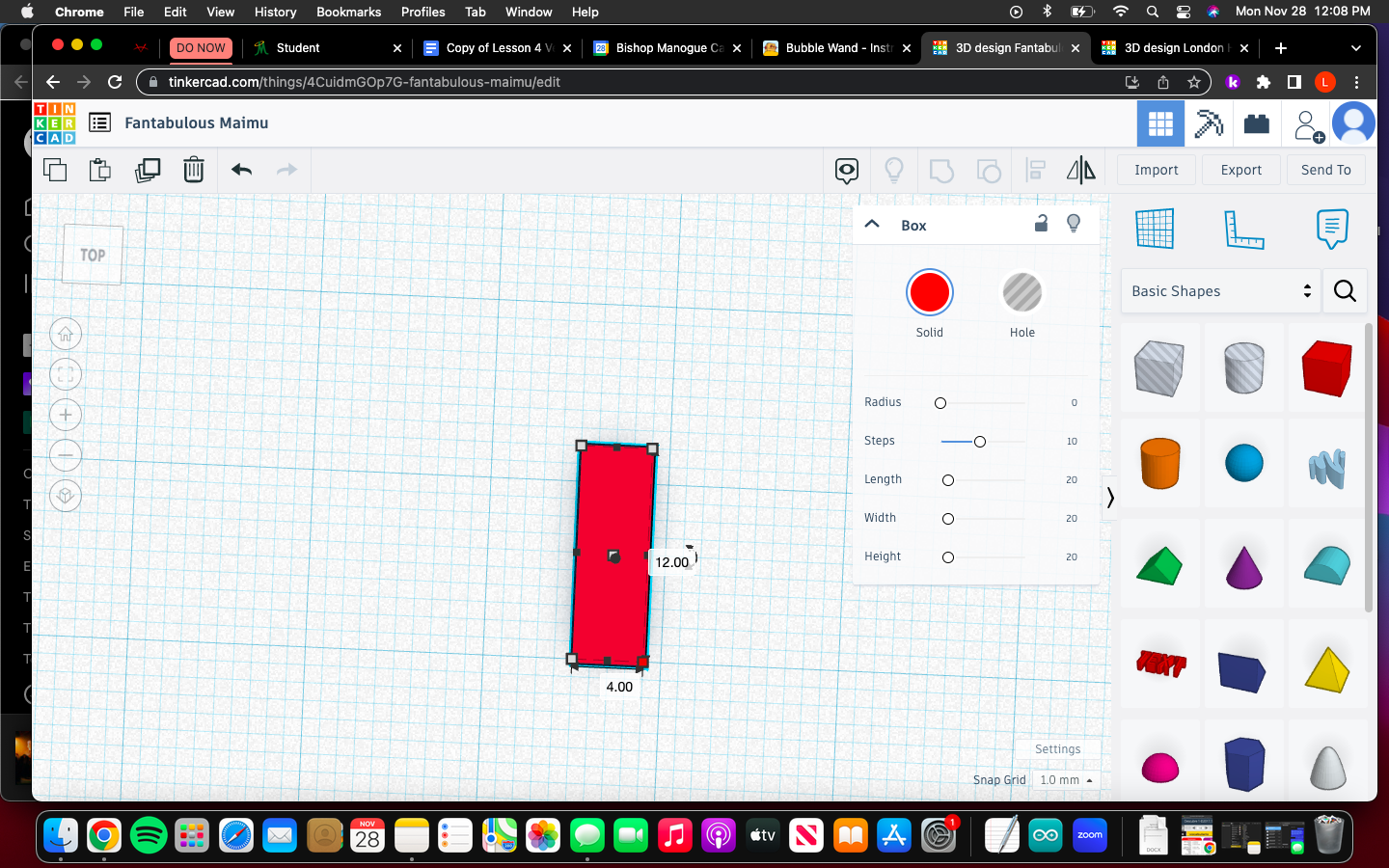
Task: Redo the last action
Action: coord(286,170)
